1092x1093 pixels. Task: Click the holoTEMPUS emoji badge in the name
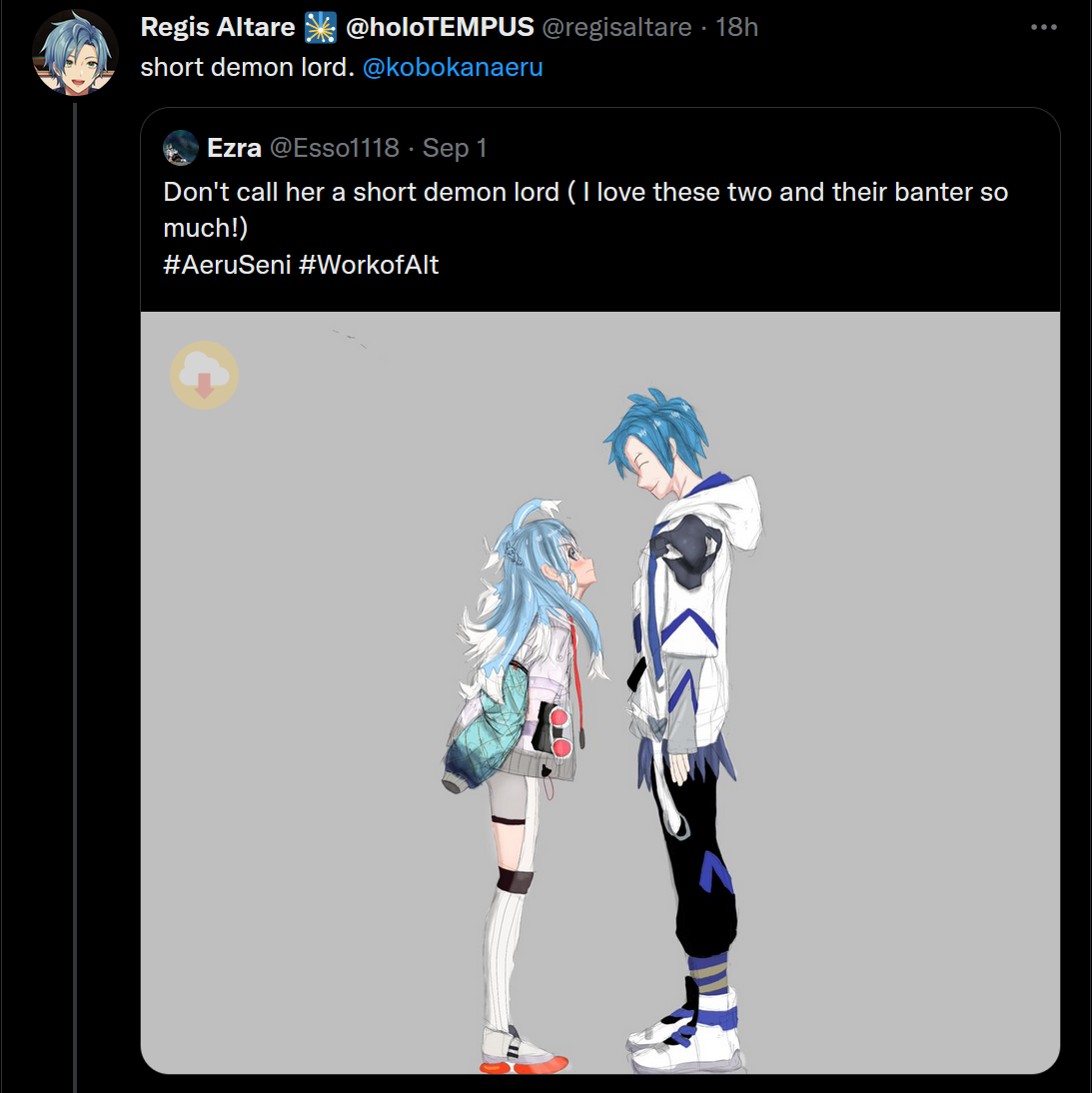321,28
